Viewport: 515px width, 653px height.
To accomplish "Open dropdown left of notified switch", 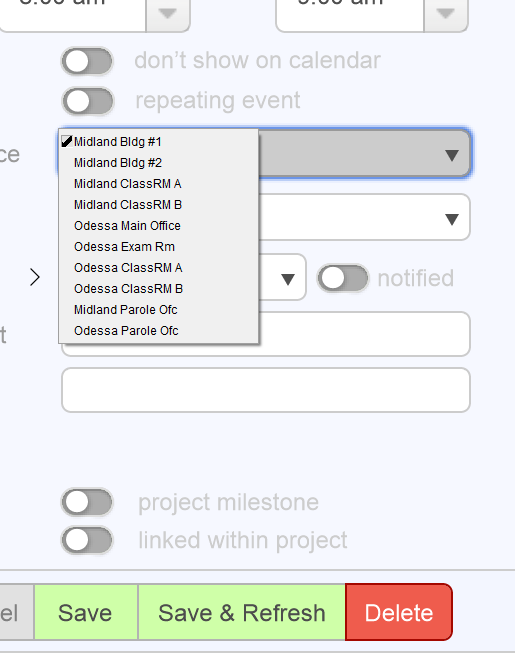I will click(288, 279).
